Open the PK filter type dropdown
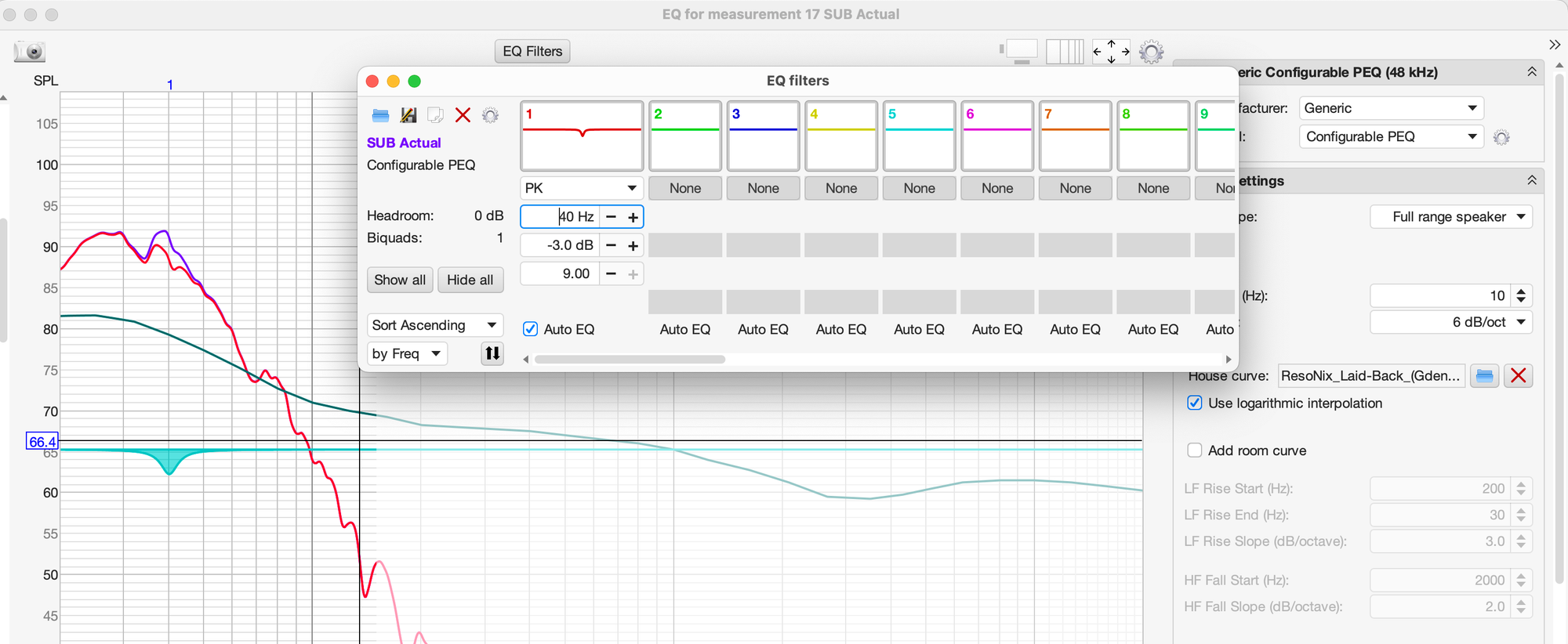The image size is (1568, 644). [581, 188]
